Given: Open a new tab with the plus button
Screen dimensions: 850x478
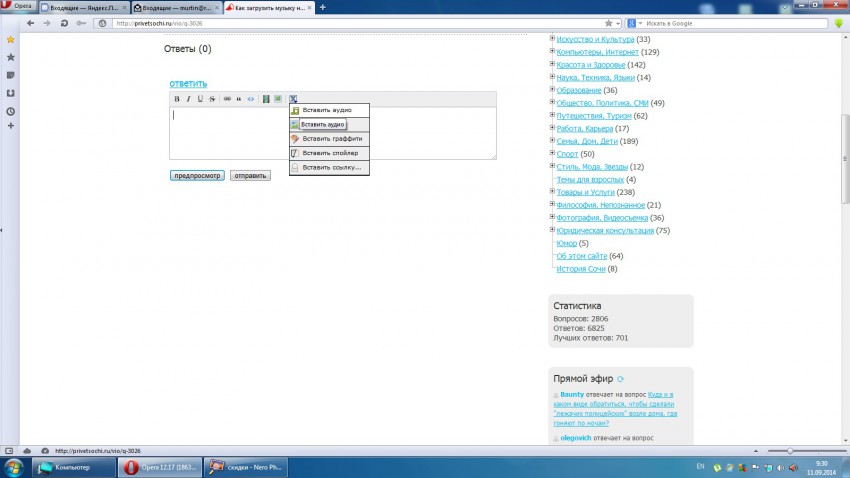Looking at the screenshot, I should click(x=322, y=7).
